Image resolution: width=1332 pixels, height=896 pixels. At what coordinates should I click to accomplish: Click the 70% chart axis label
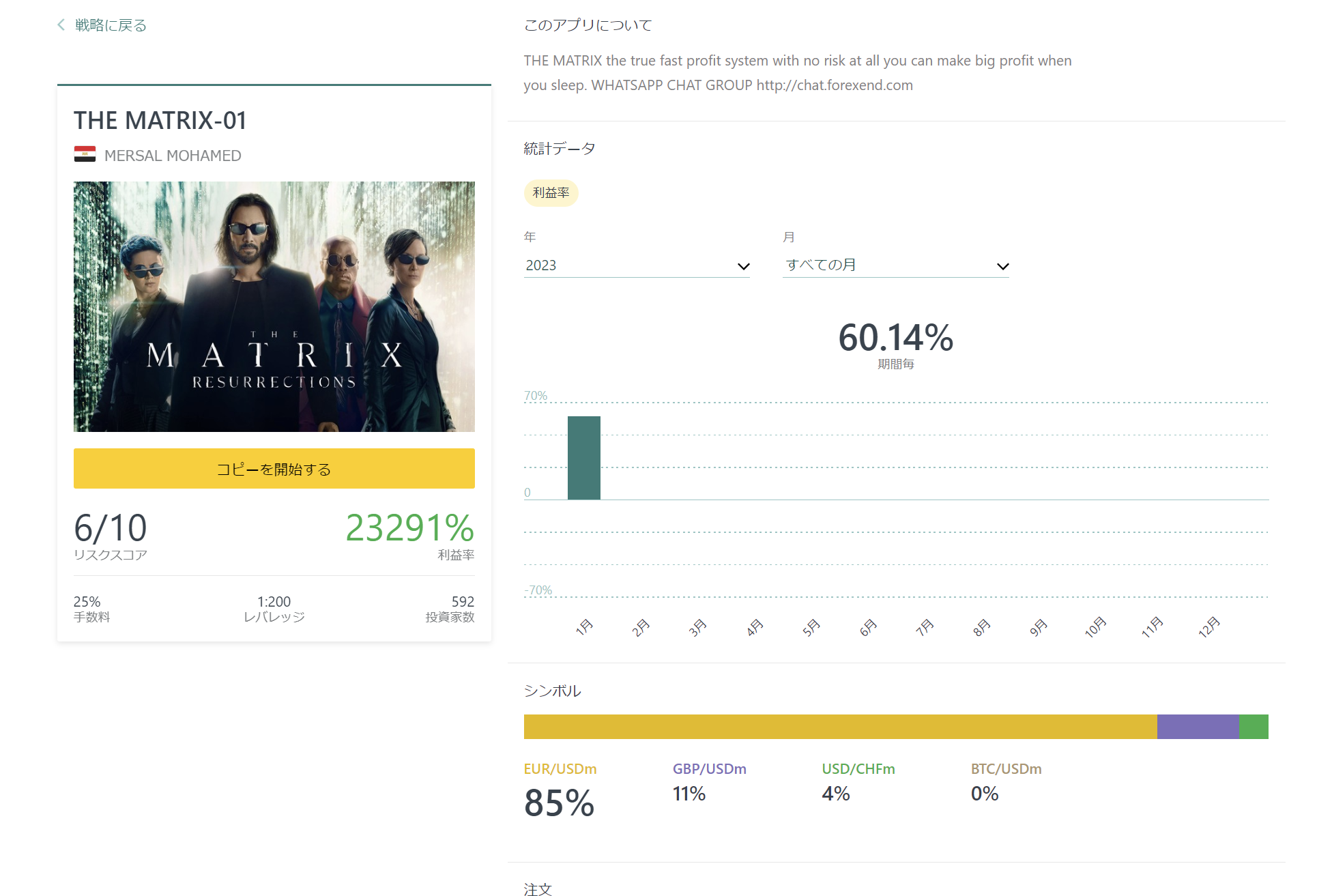click(536, 396)
